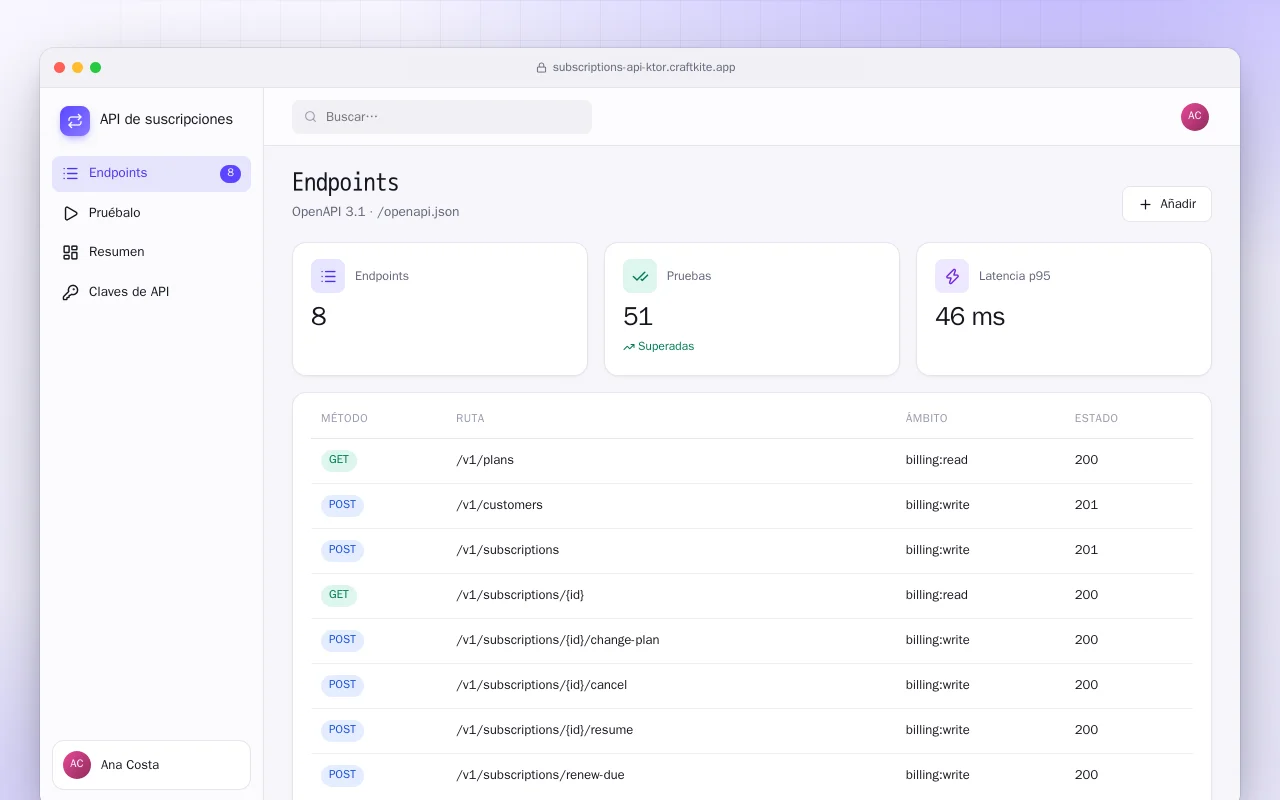Click the /v1/subscriptions/{id}/cancel route
Viewport: 1280px width, 800px height.
pos(542,685)
